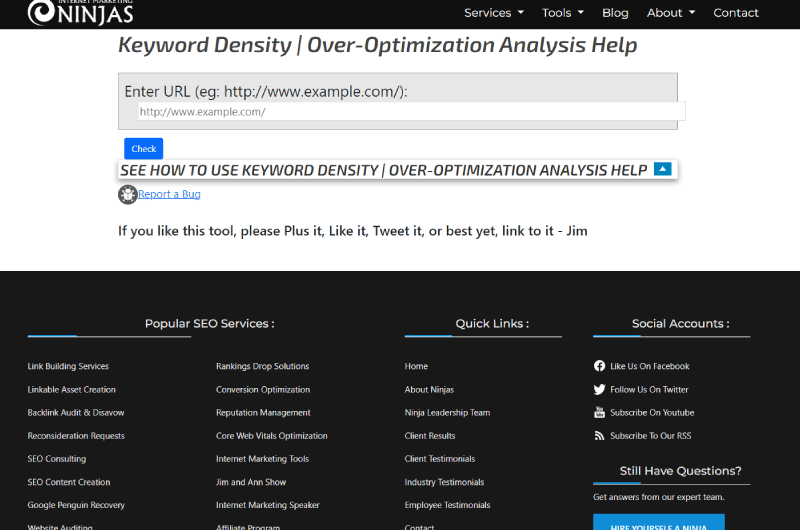Click the Hire Yourself a Ninja button
The image size is (800, 530).
659,522
